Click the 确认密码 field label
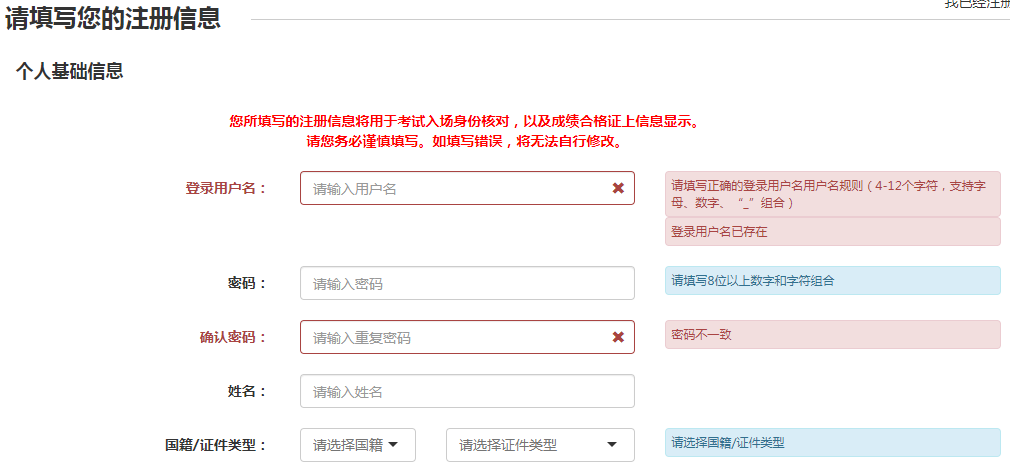This screenshot has width=1010, height=470. pos(233,337)
